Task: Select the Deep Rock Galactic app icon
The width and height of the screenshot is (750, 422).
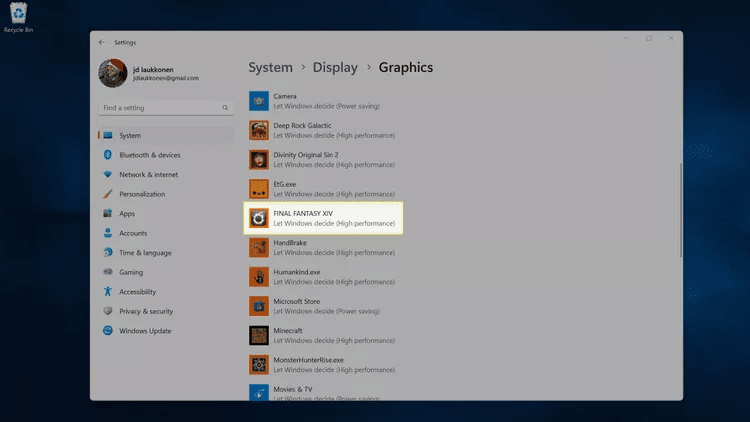Action: pos(259,130)
